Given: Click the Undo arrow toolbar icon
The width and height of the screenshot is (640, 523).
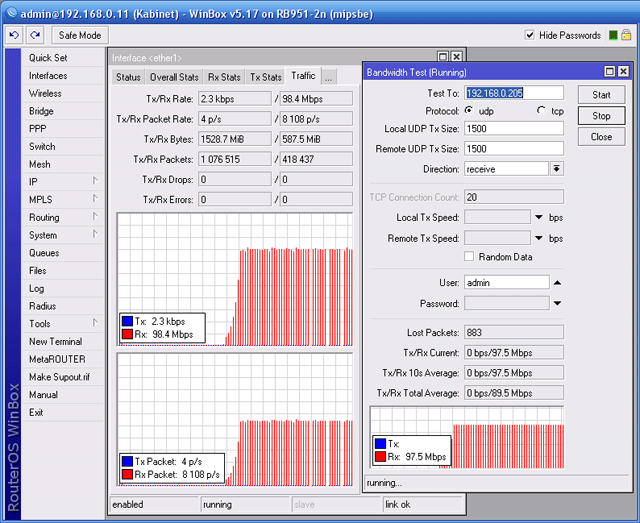Looking at the screenshot, I should pyautogui.click(x=14, y=35).
